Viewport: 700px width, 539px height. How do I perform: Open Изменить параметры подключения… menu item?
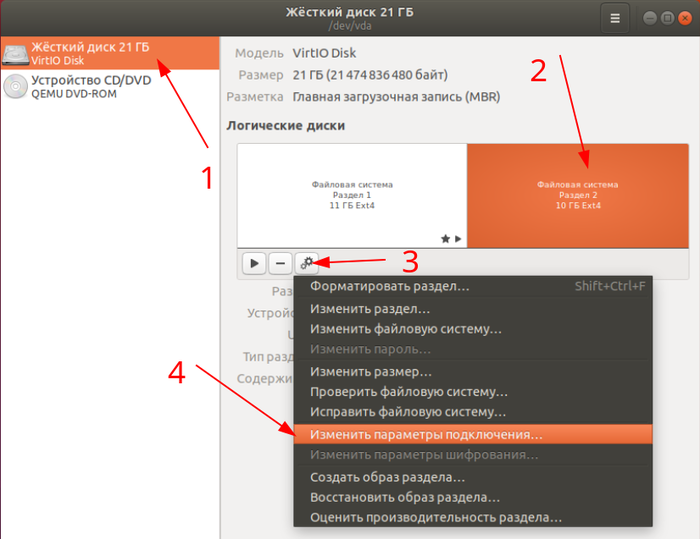coord(426,435)
